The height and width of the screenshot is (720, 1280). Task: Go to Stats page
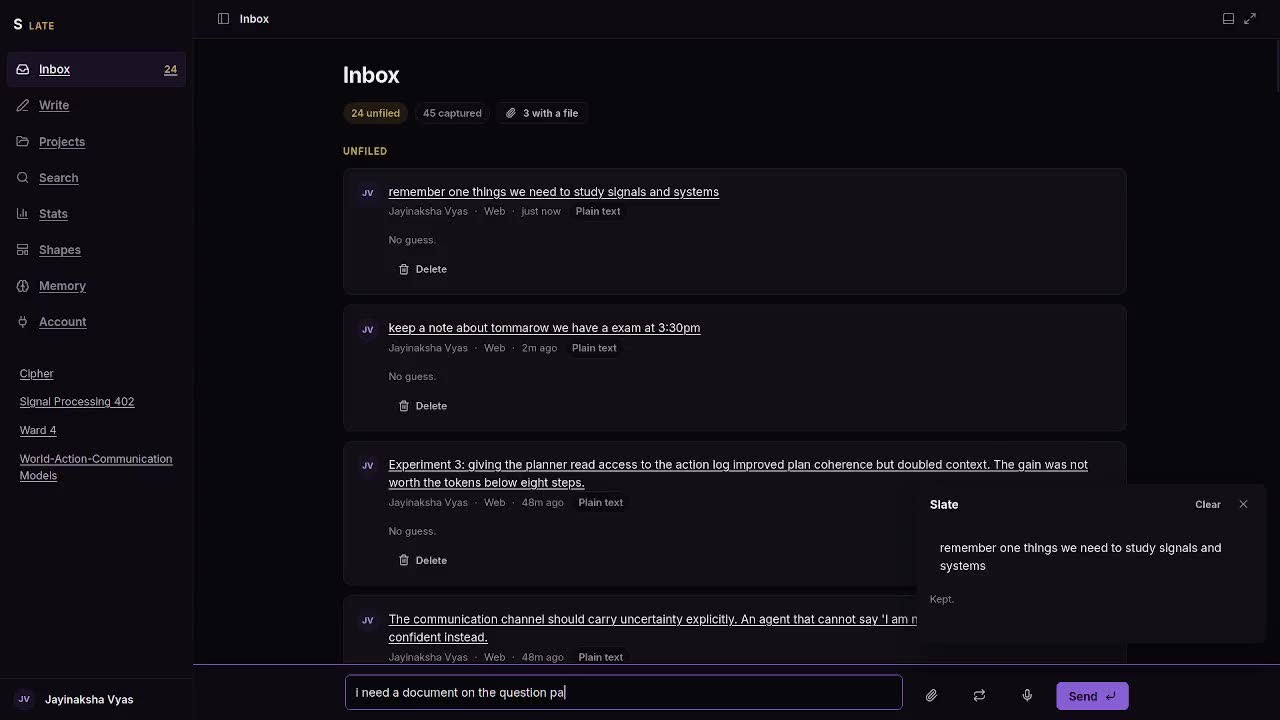[53, 213]
